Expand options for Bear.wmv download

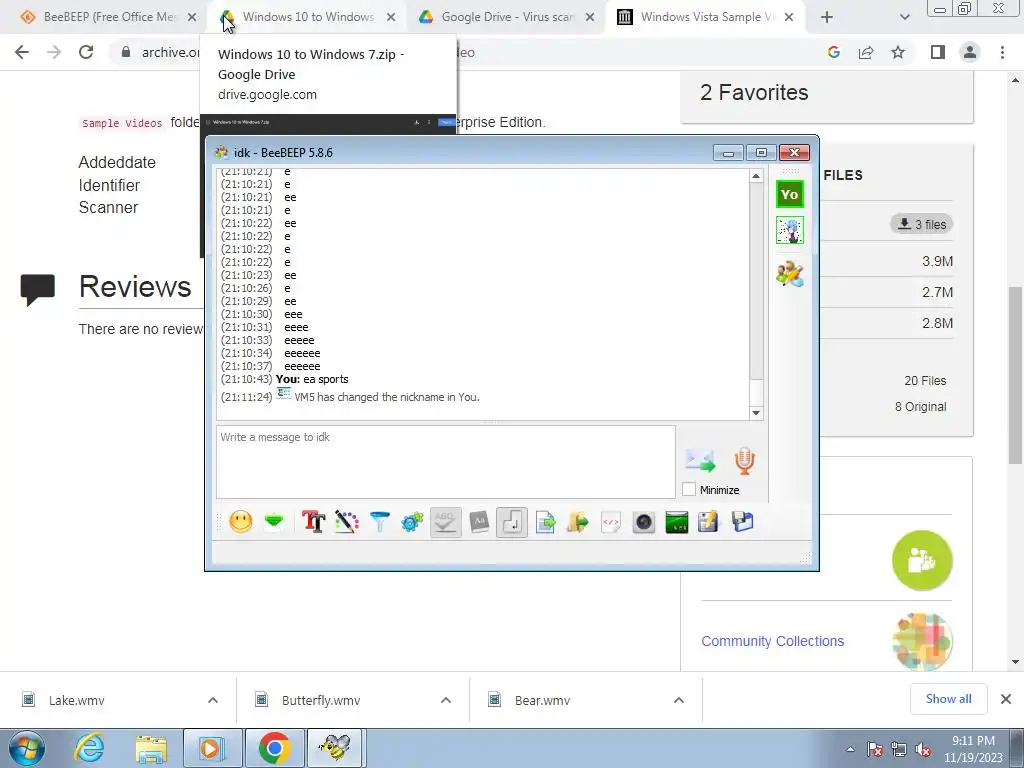[x=679, y=700]
